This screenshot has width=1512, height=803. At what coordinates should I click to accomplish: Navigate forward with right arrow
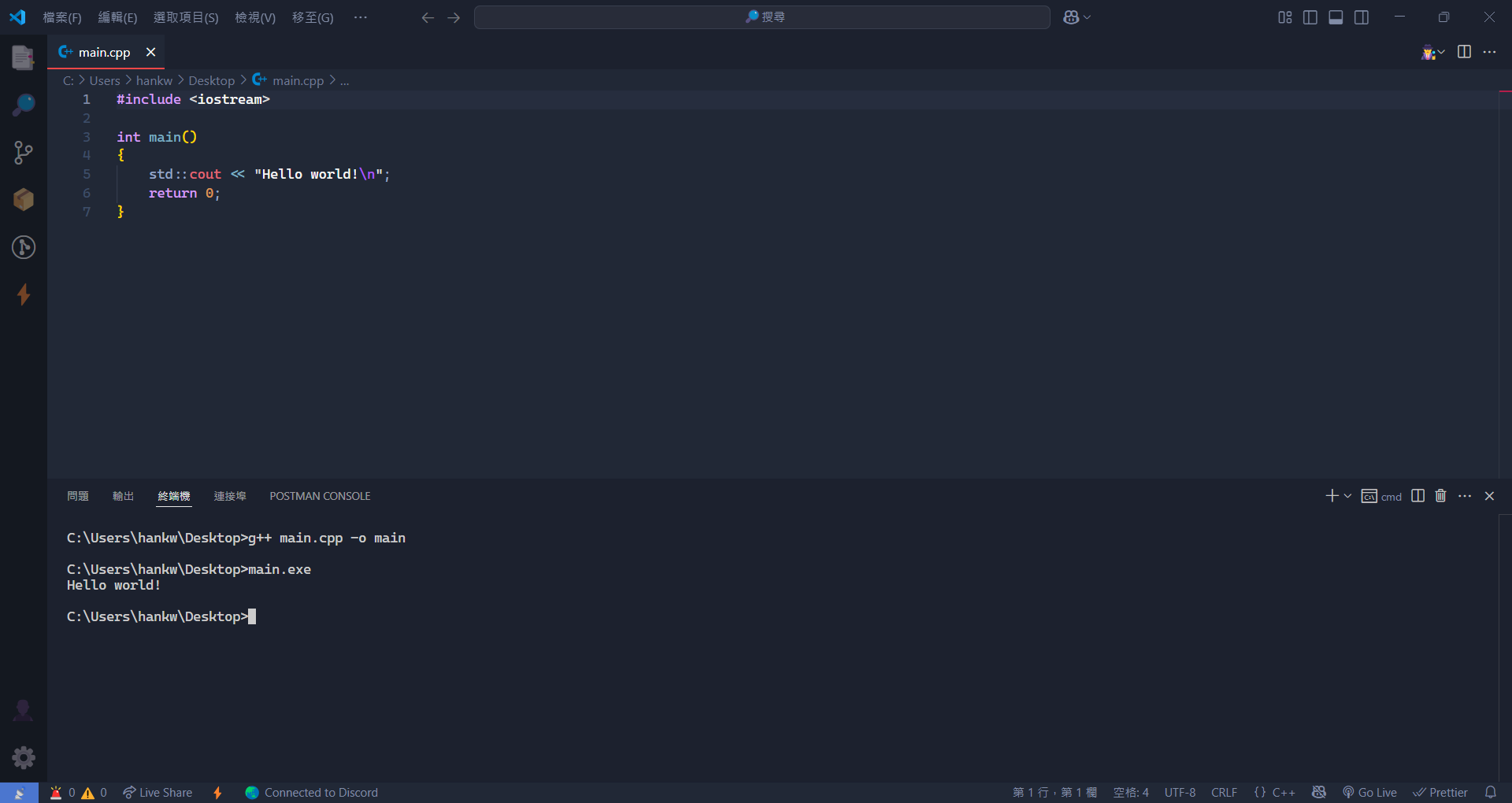coord(454,17)
